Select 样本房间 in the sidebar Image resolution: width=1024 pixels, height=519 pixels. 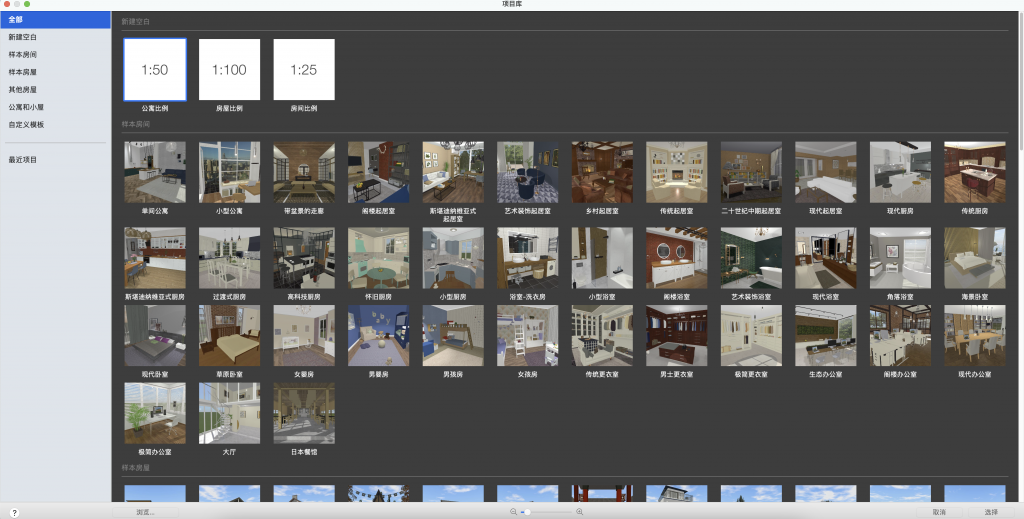pyautogui.click(x=56, y=55)
